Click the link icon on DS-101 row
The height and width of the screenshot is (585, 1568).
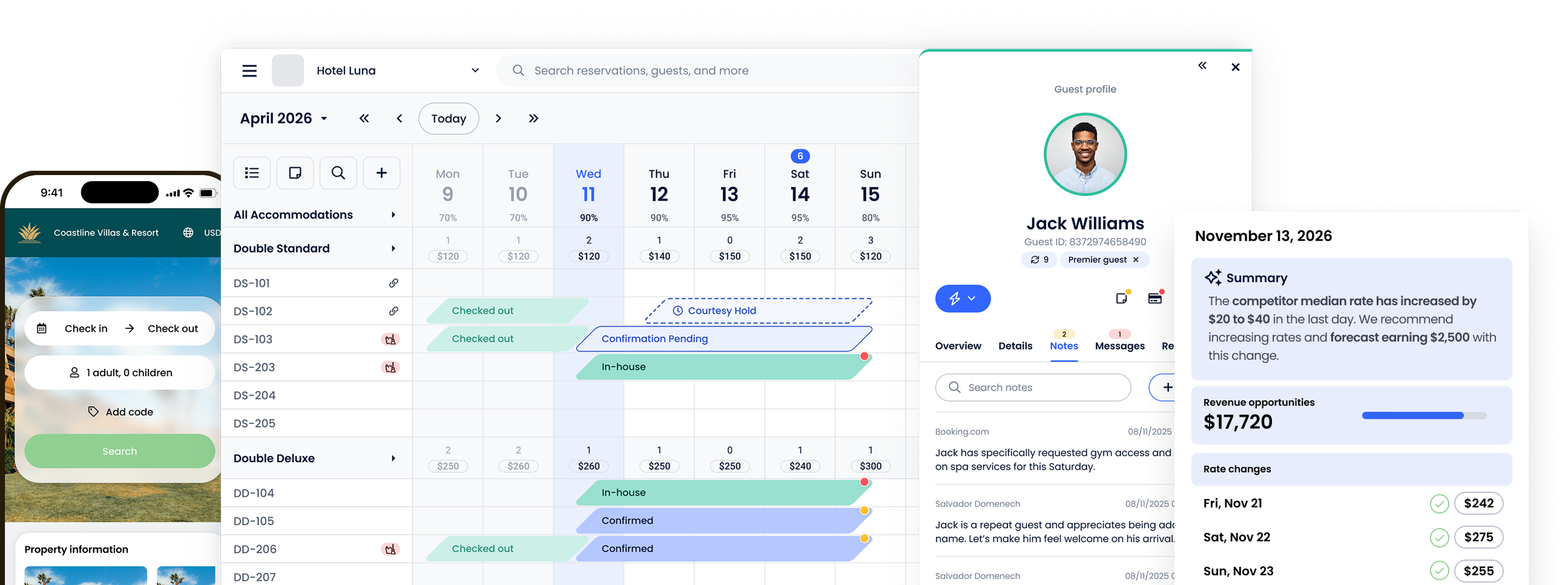(394, 283)
